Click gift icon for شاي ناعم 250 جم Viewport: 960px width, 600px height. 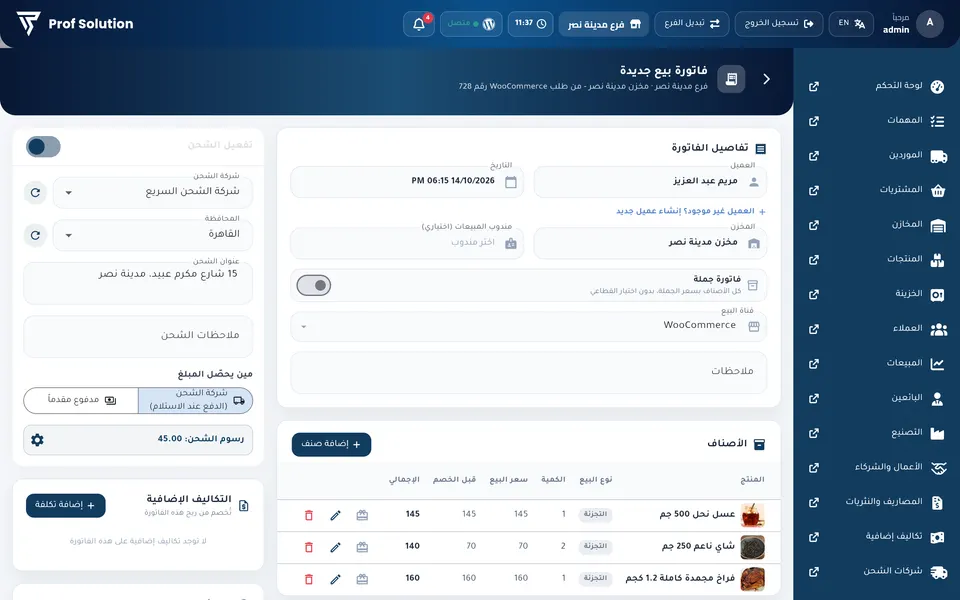pyautogui.click(x=362, y=547)
